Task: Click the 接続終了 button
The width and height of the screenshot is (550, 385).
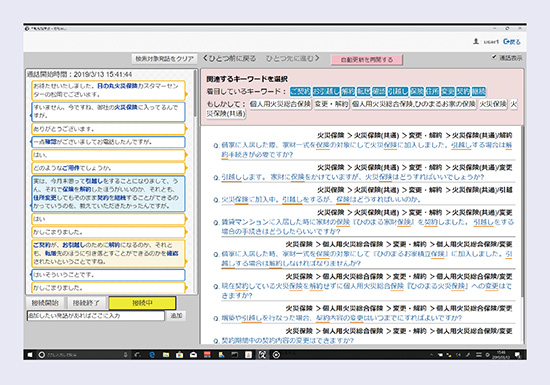Action: click(86, 303)
